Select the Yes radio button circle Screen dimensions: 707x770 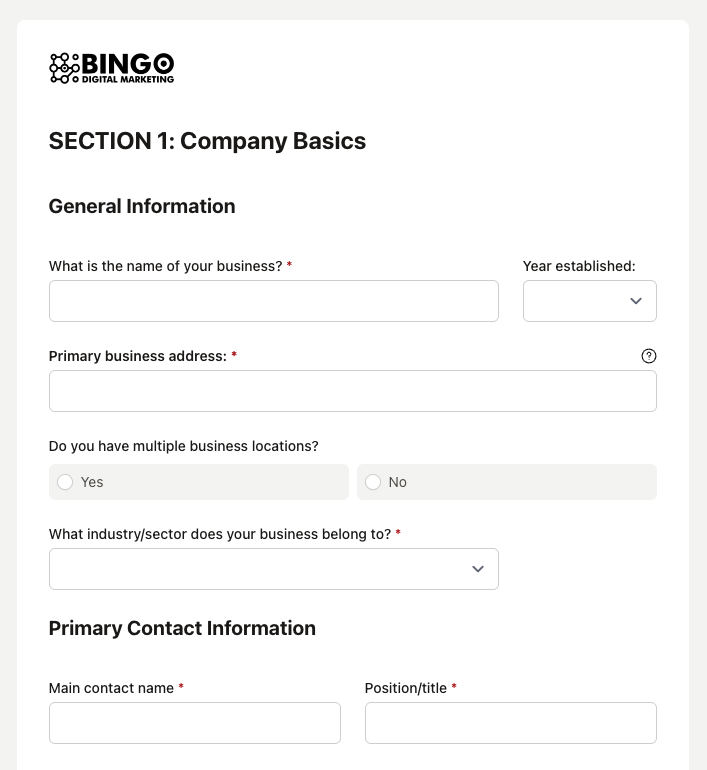(65, 482)
